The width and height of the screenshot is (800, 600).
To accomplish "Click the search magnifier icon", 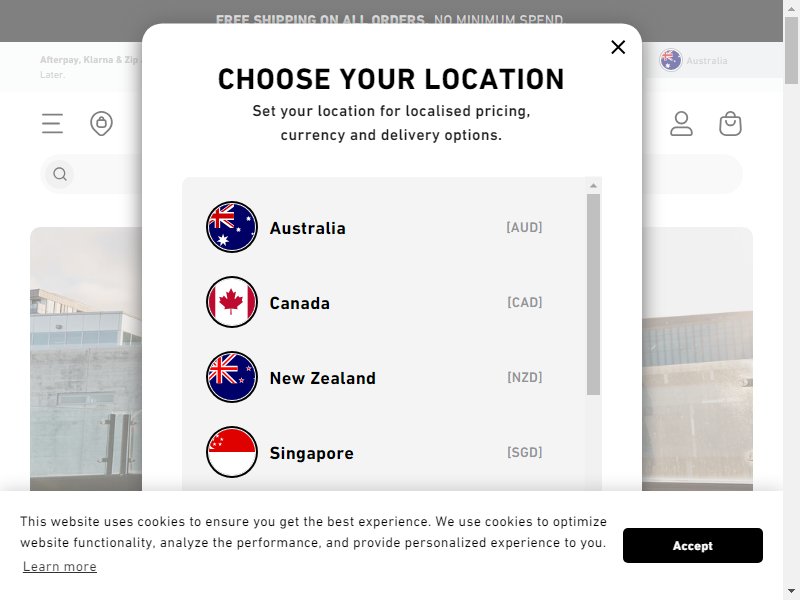I will click(60, 174).
